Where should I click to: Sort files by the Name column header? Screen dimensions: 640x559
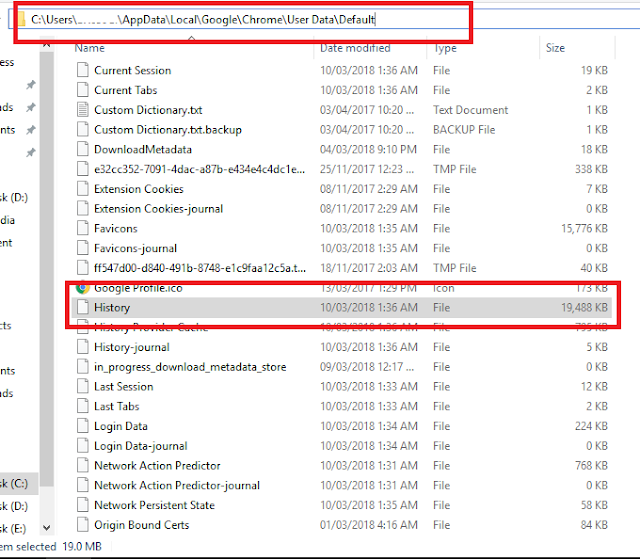coord(89,48)
